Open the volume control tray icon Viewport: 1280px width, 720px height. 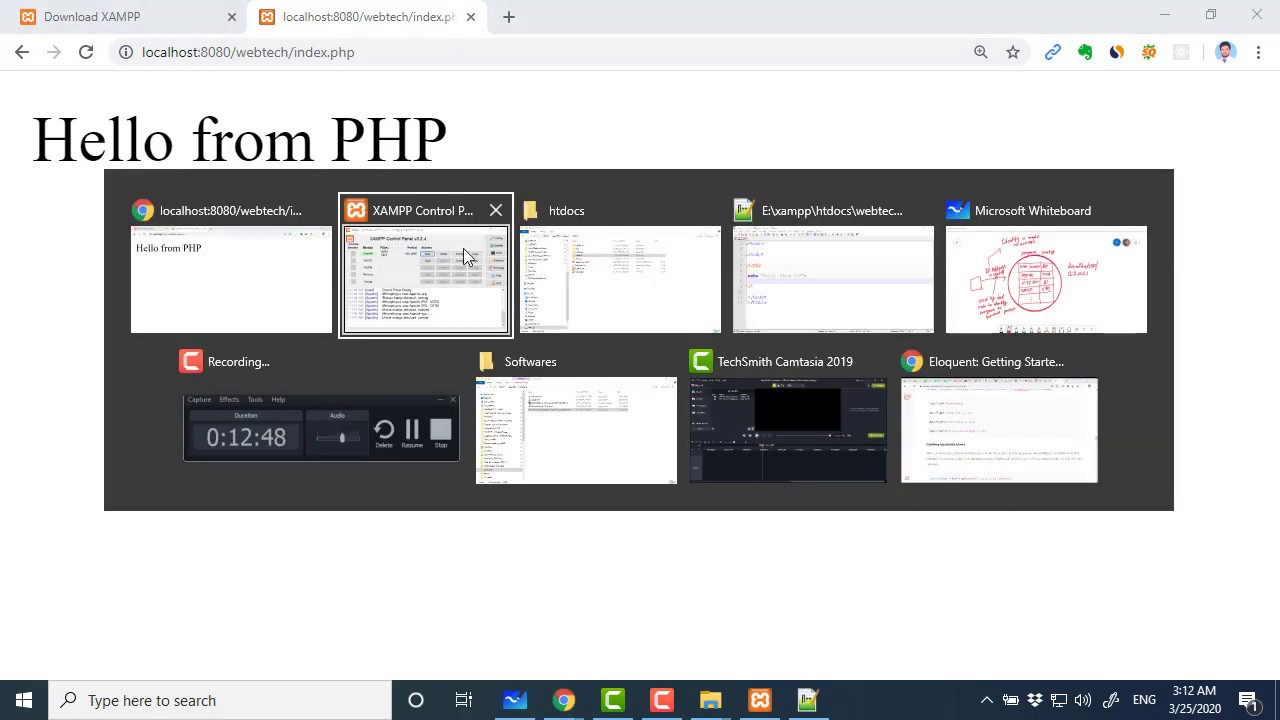click(x=1083, y=700)
